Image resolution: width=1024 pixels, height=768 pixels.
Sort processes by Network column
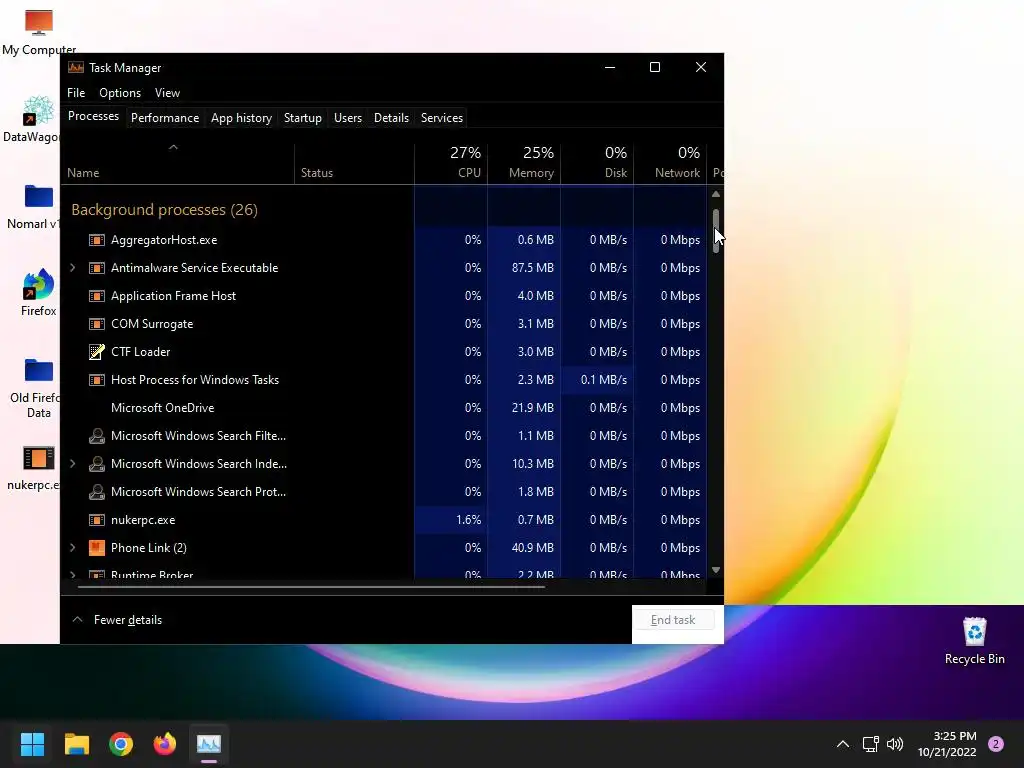coord(670,162)
